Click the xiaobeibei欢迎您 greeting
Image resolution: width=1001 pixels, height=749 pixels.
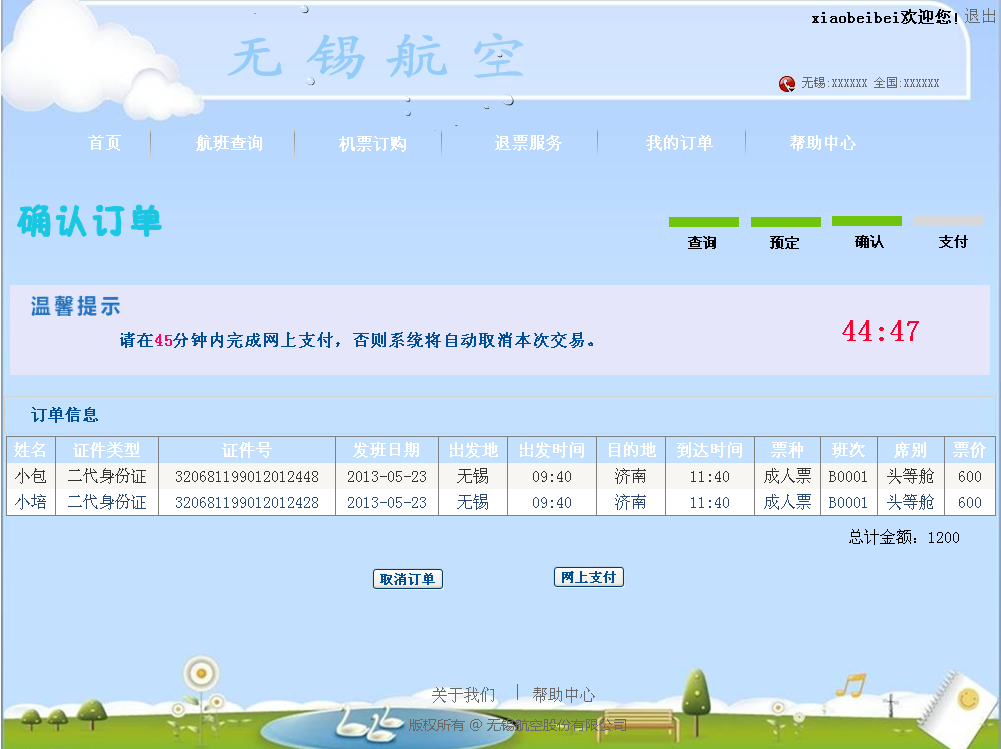885,17
